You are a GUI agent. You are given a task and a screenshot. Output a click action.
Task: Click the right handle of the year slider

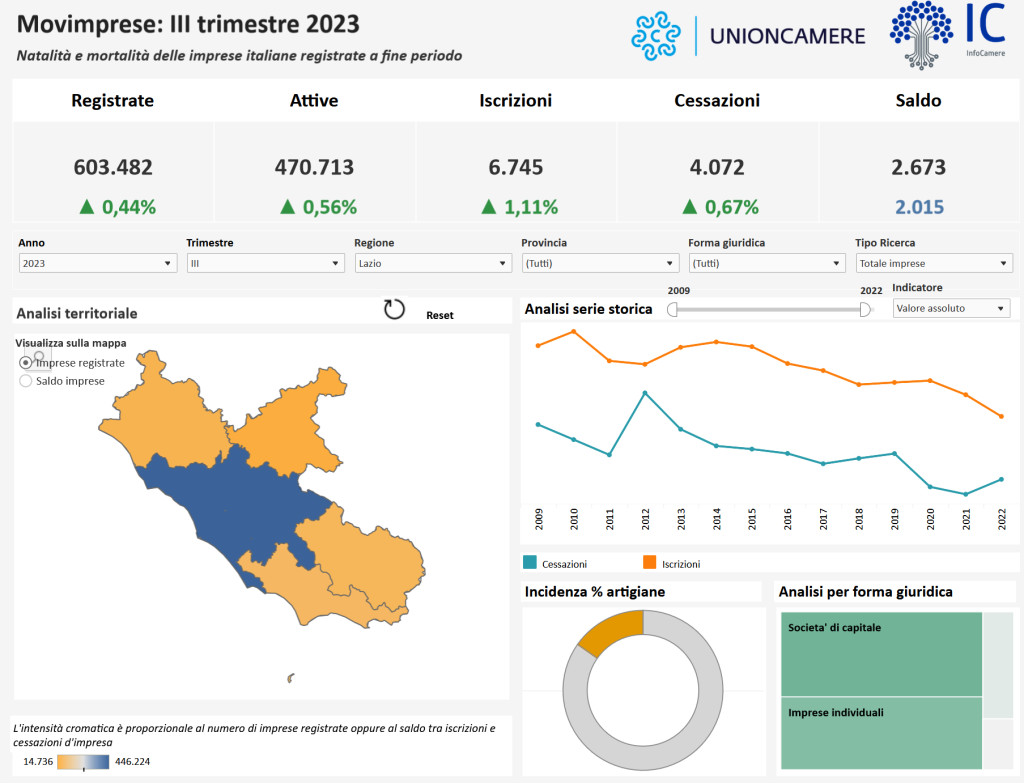tap(865, 310)
